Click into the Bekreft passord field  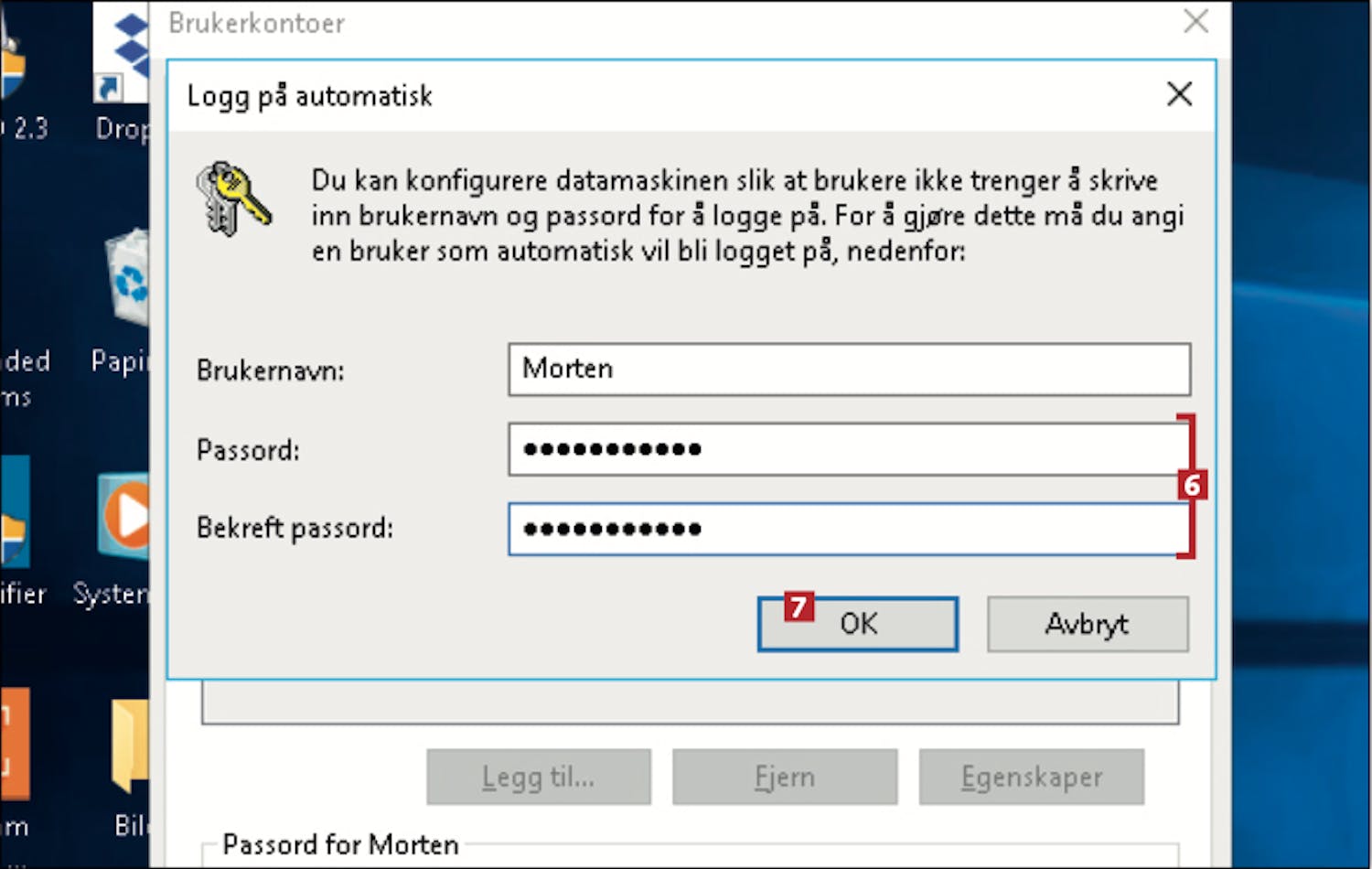[x=849, y=529]
